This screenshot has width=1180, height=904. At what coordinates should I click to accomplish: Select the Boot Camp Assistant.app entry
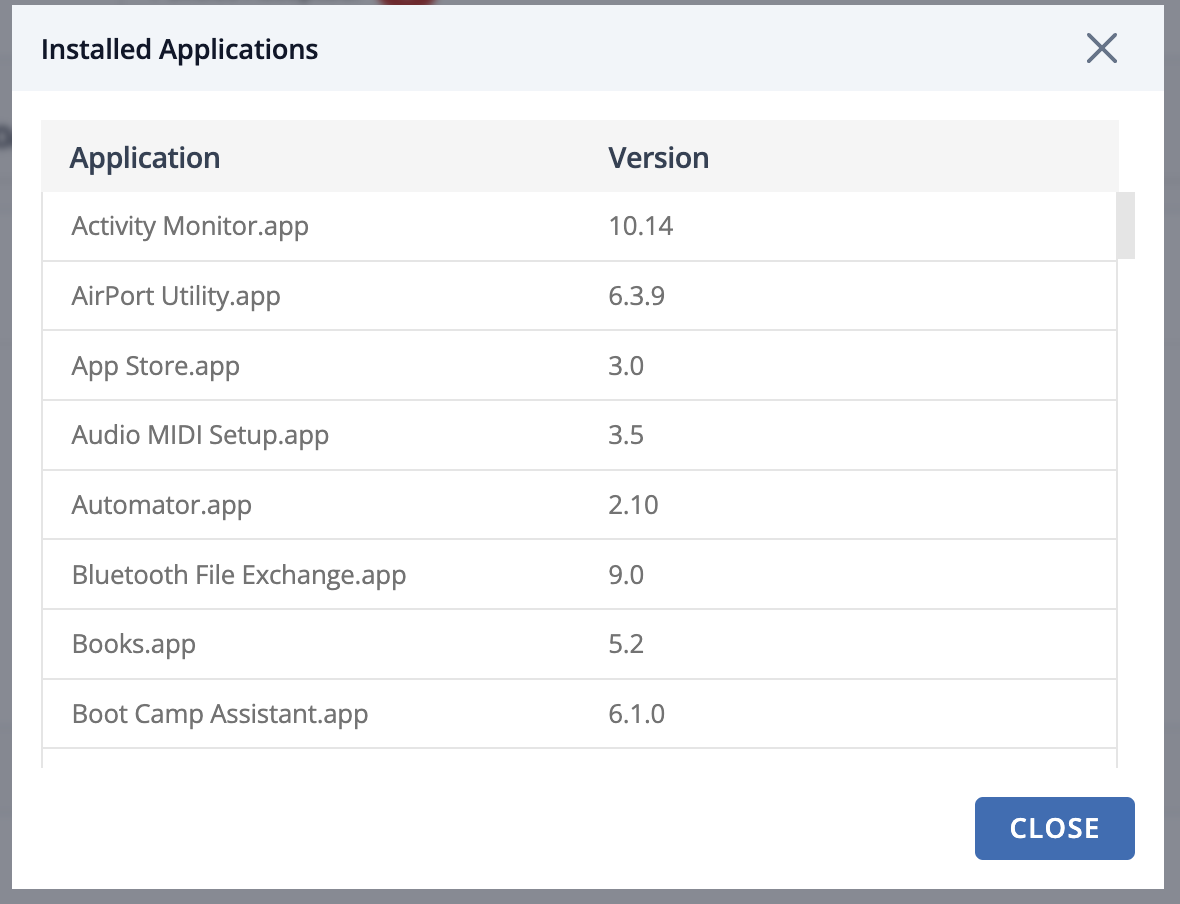pyautogui.click(x=579, y=714)
